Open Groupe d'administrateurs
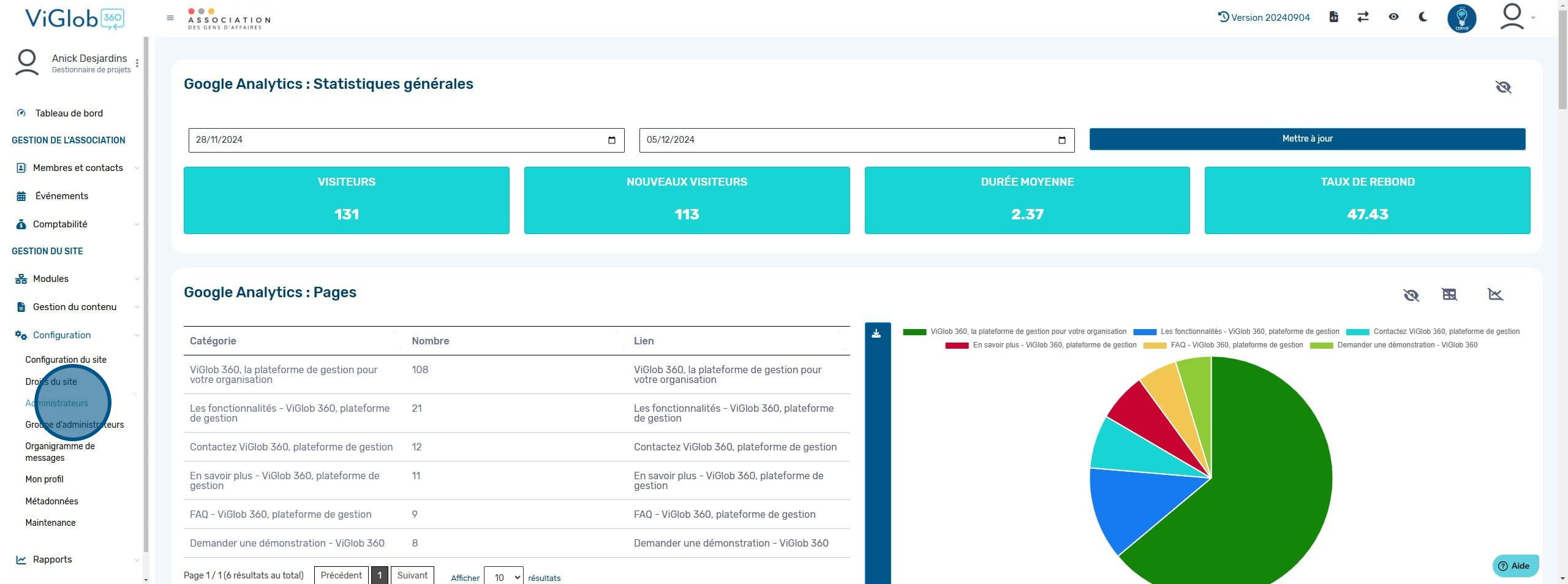The width and height of the screenshot is (1568, 584). (x=74, y=425)
